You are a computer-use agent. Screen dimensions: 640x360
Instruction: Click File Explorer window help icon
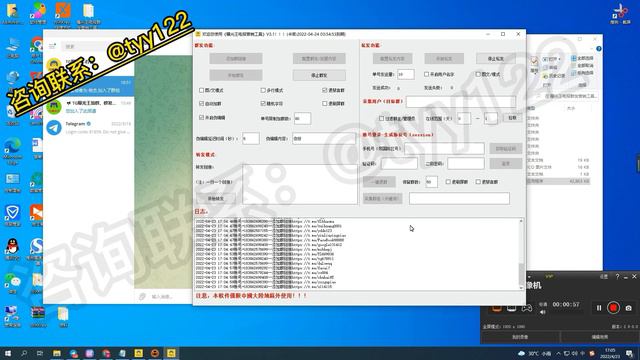click(599, 49)
